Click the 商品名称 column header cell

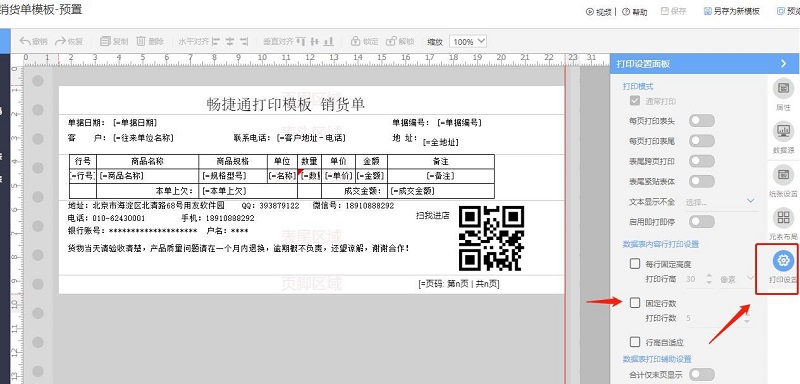[x=147, y=162]
